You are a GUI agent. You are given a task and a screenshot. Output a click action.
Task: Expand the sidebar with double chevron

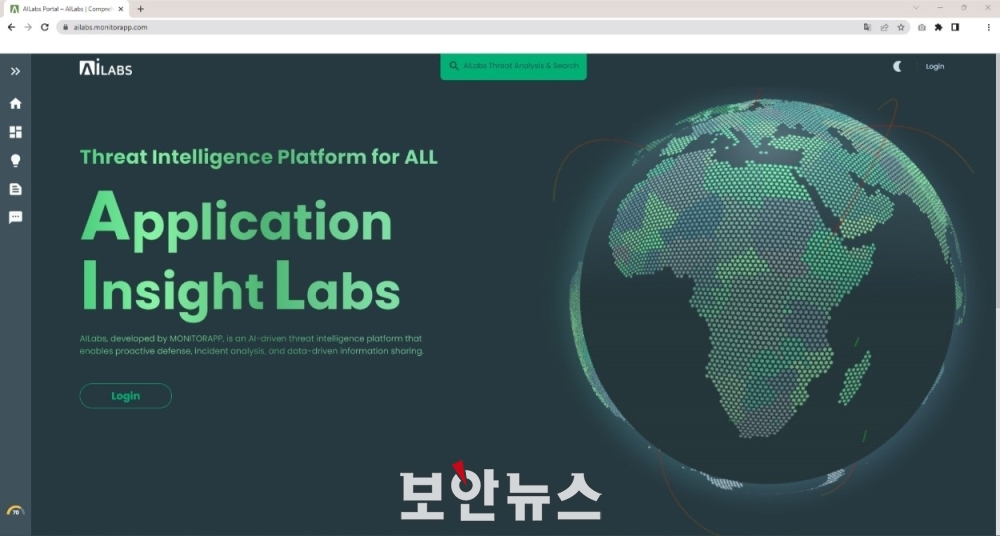click(15, 71)
